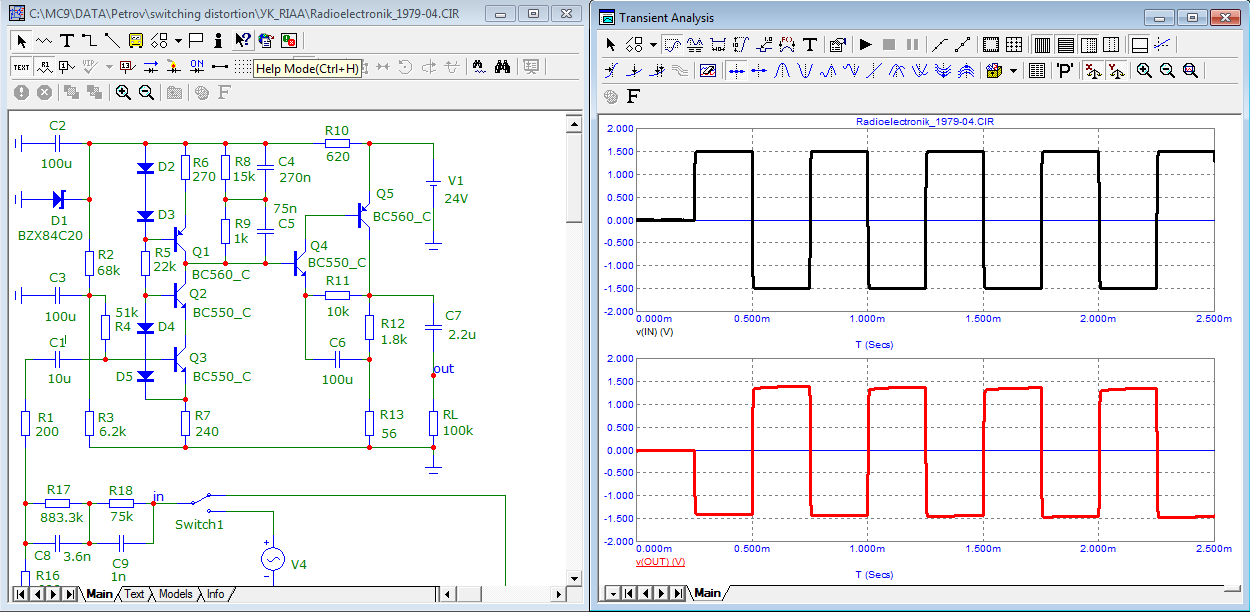The height and width of the screenshot is (612, 1250).
Task: Open the dropdown arrow in analysis toolbar top row
Action: click(653, 45)
